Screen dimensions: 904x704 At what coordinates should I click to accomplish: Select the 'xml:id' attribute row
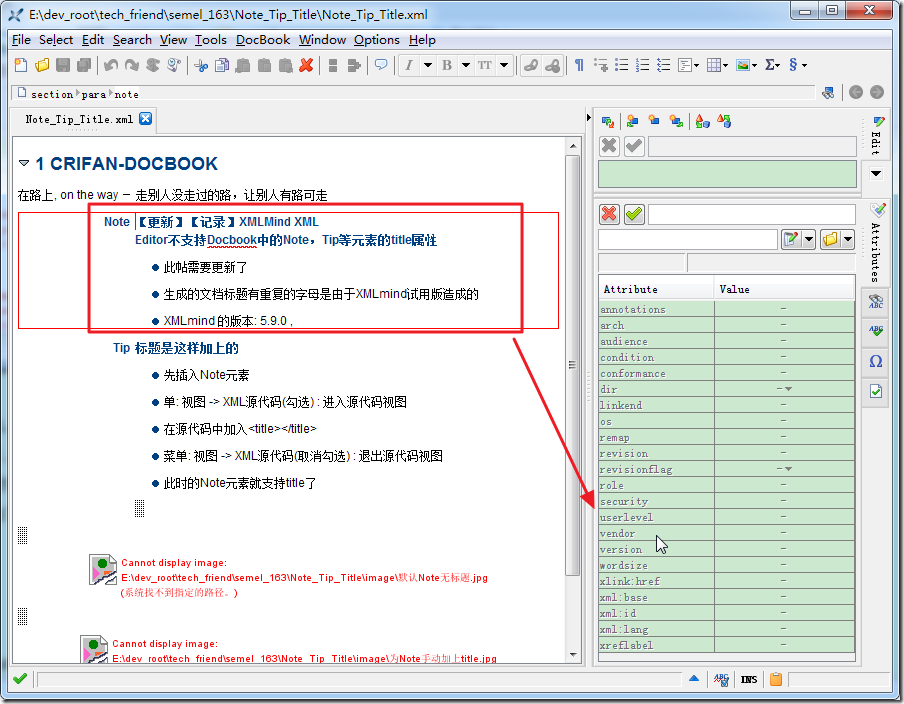click(x=726, y=613)
